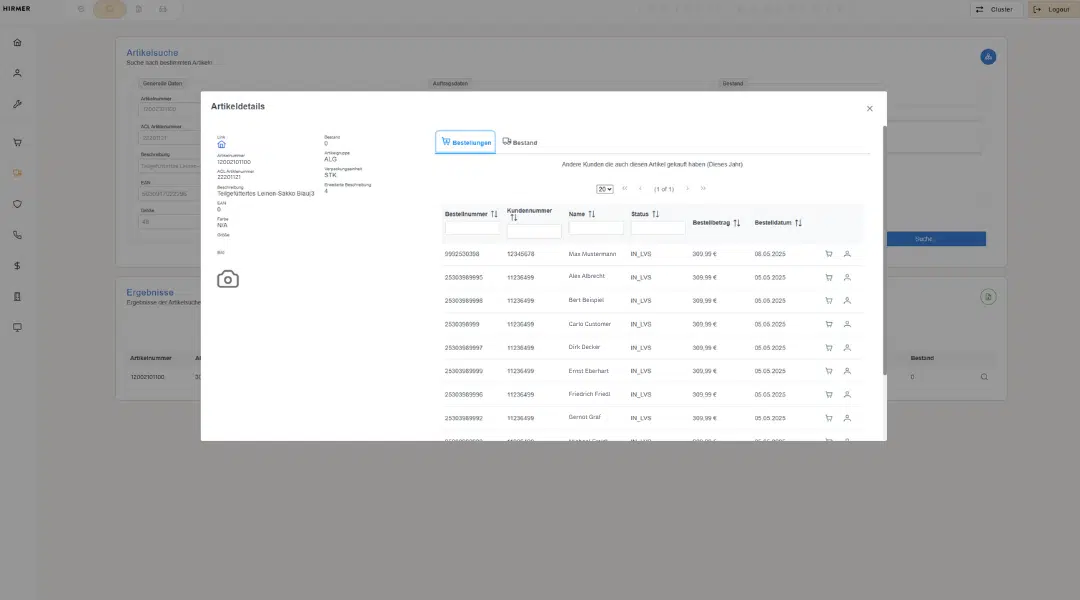Select the Bestellungen tab
The image size is (1080, 600).
tap(466, 142)
